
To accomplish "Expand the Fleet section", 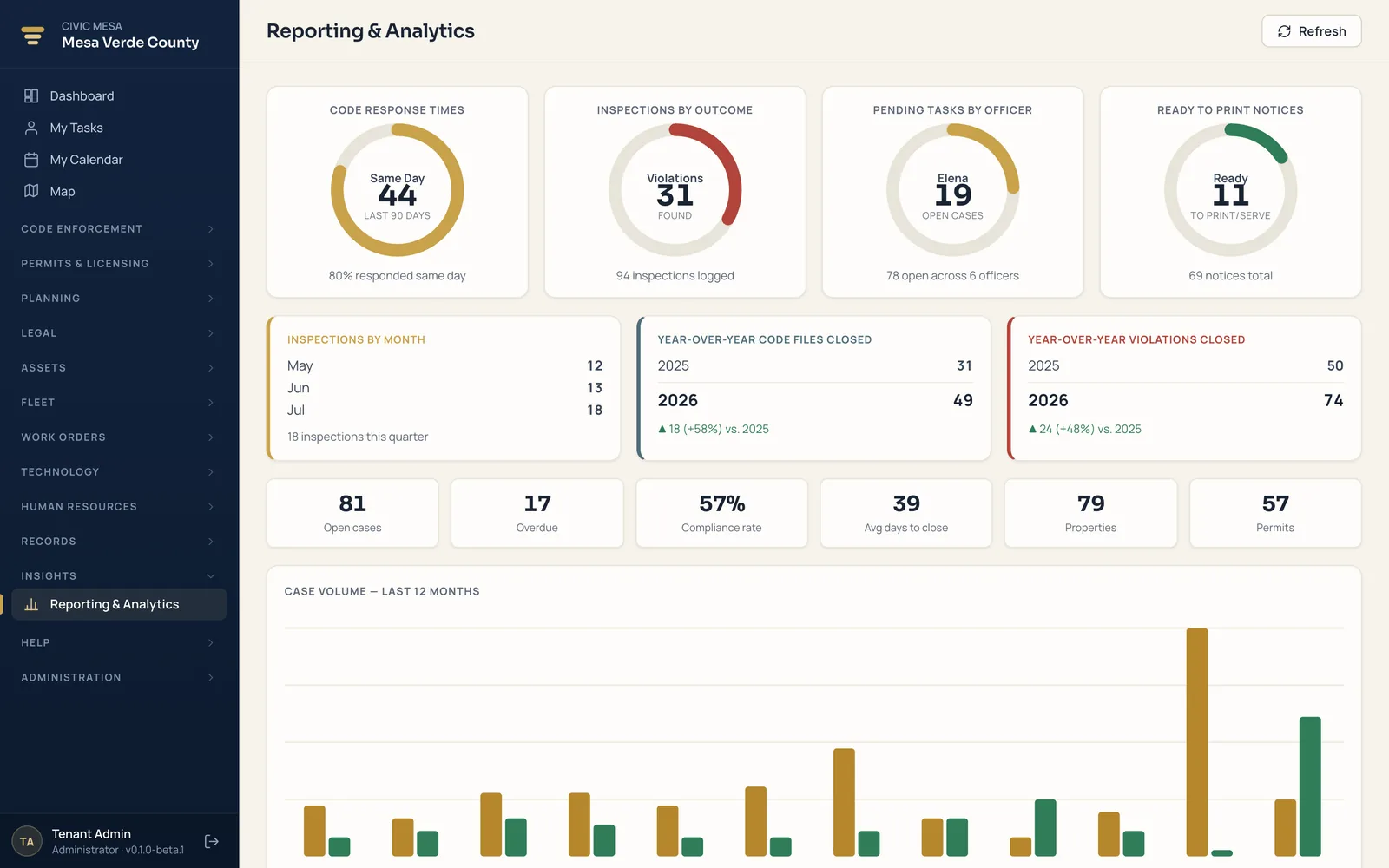I will tap(119, 403).
